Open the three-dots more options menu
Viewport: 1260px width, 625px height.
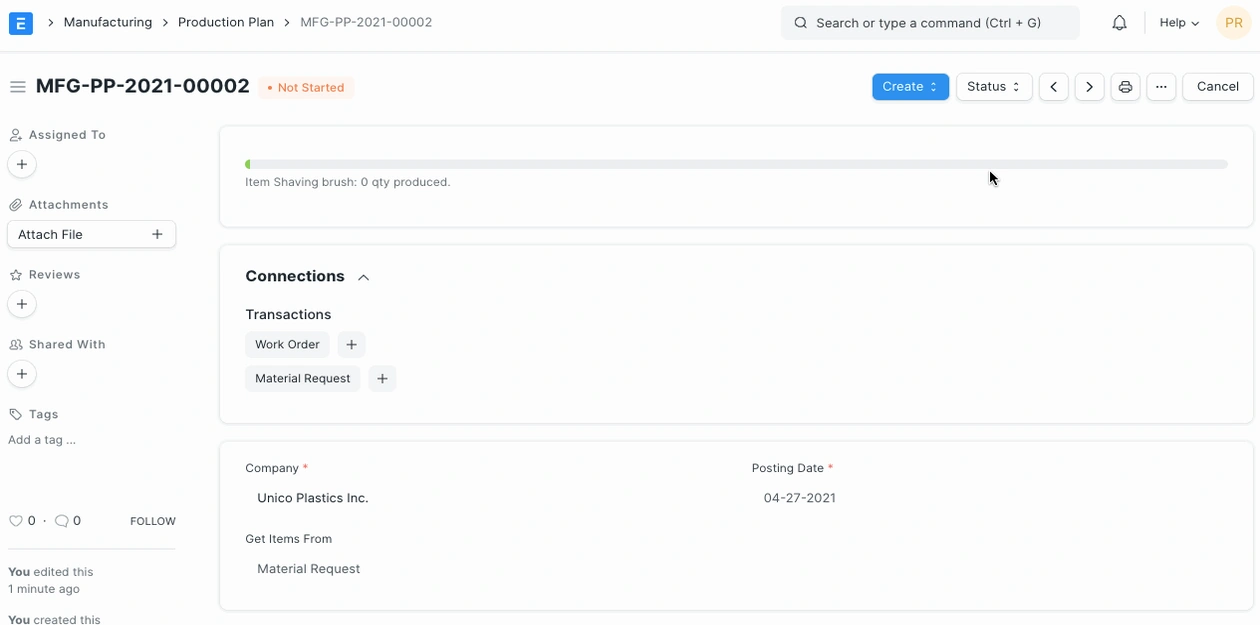coord(1160,87)
